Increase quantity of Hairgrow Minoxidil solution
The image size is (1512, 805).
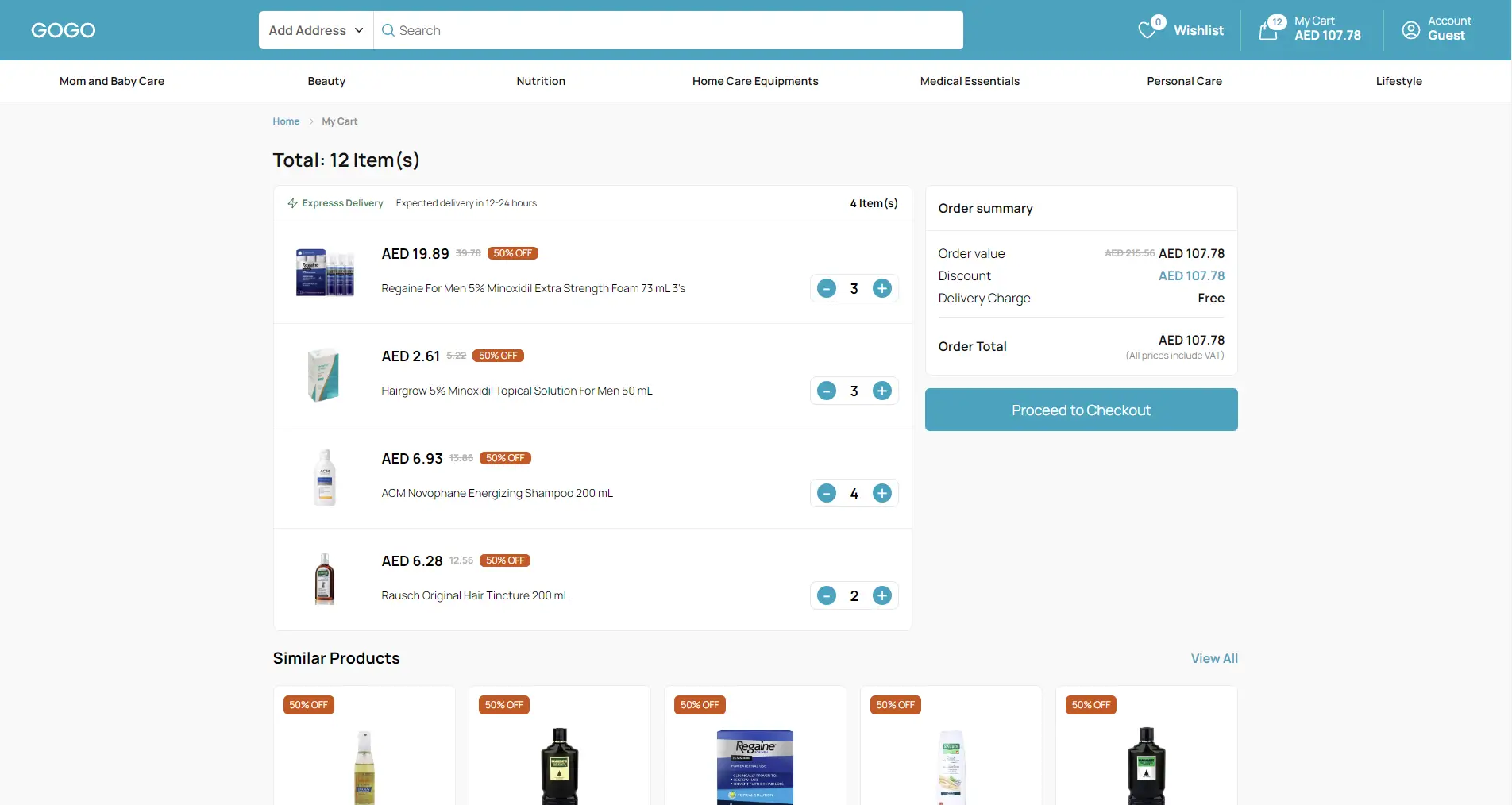click(x=881, y=391)
